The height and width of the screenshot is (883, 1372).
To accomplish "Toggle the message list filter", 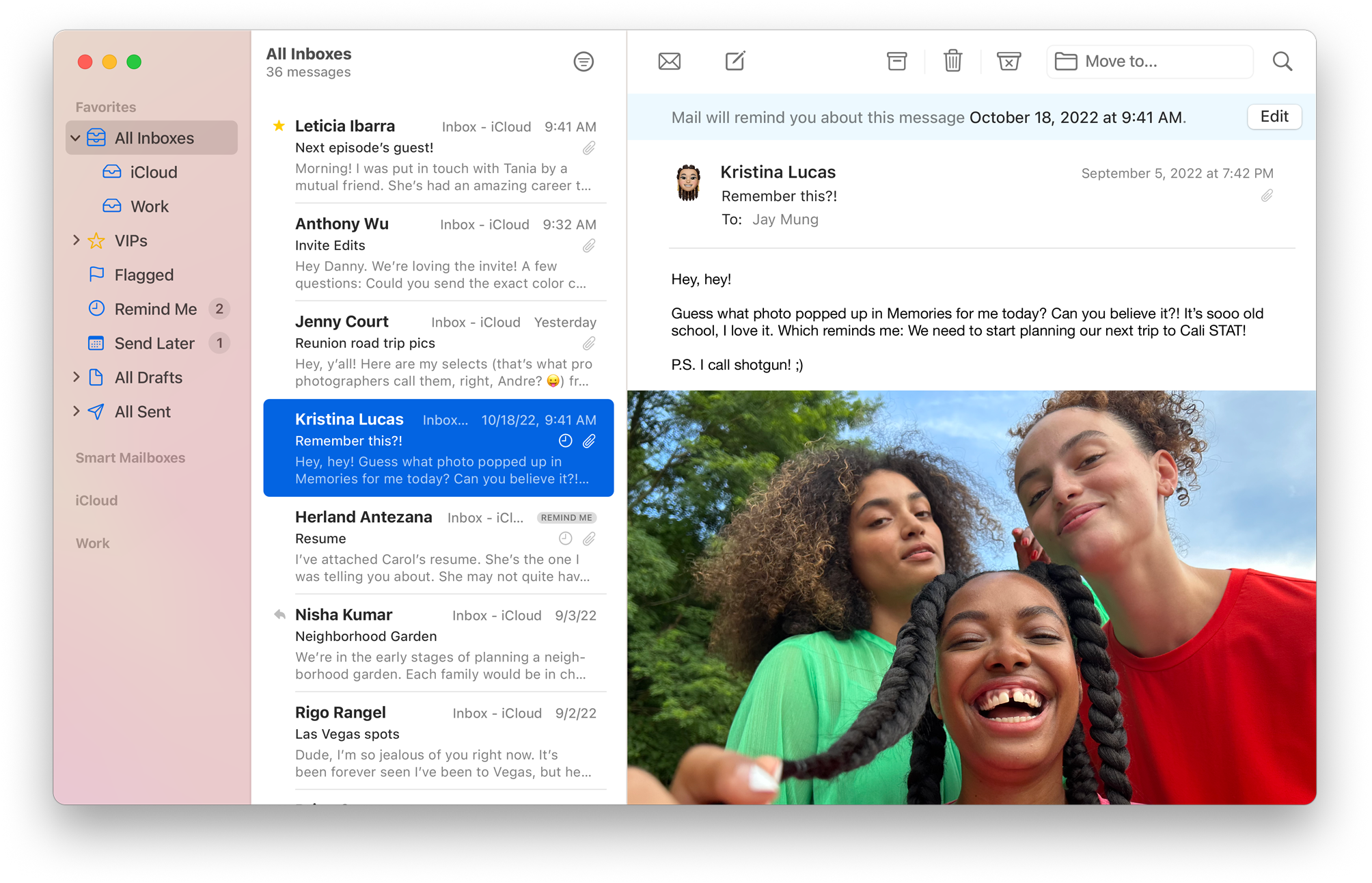I will click(584, 61).
